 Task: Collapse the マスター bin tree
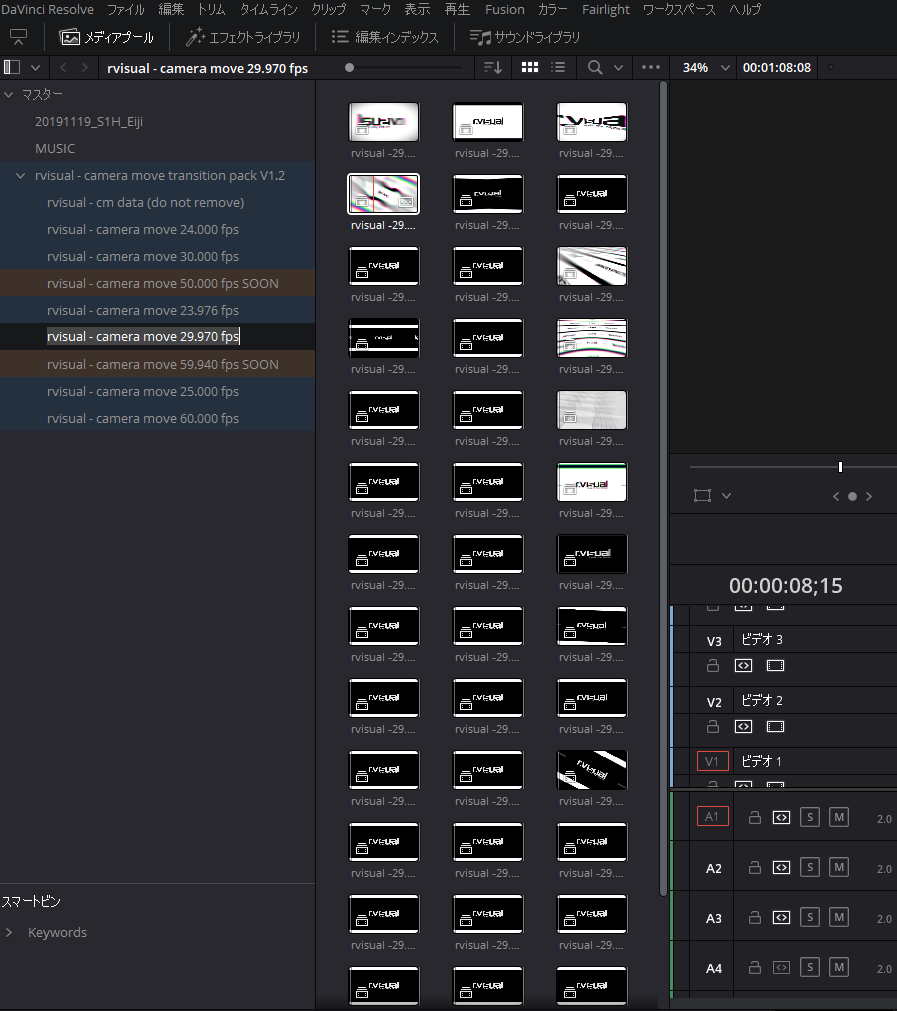coord(8,95)
